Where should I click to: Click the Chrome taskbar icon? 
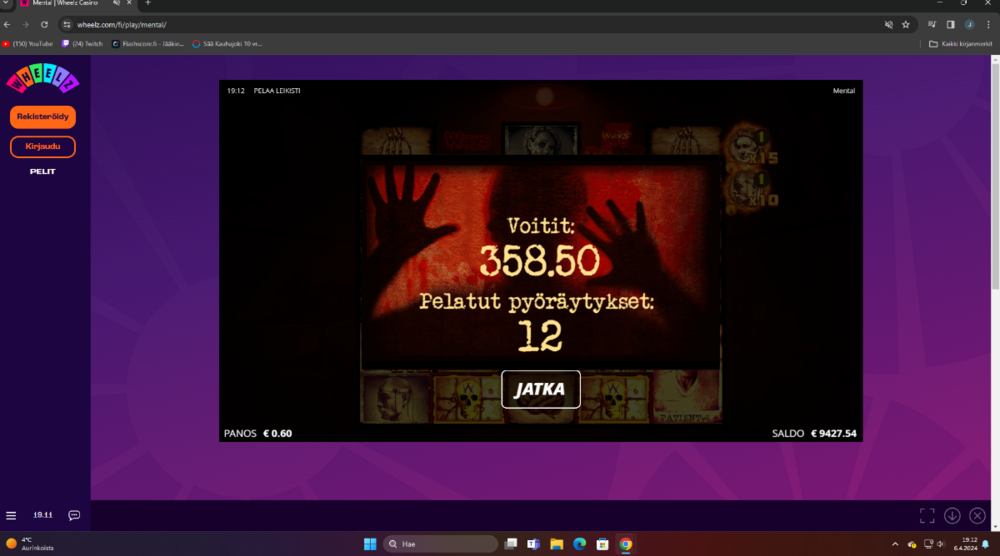(626, 544)
